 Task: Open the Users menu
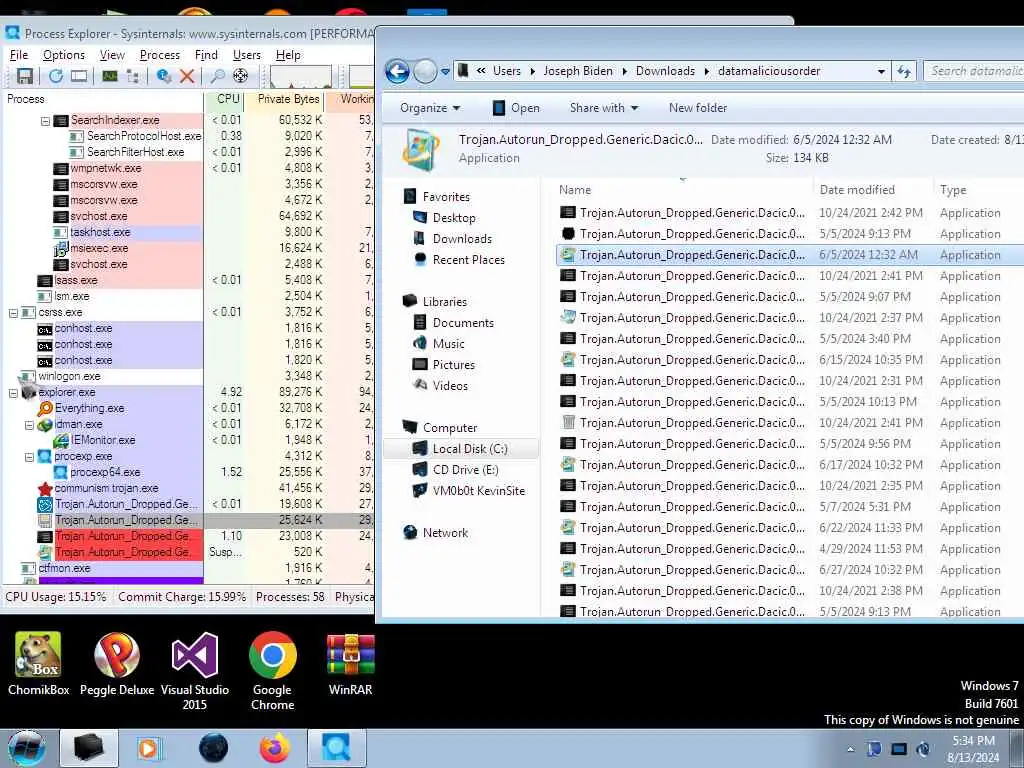point(247,55)
